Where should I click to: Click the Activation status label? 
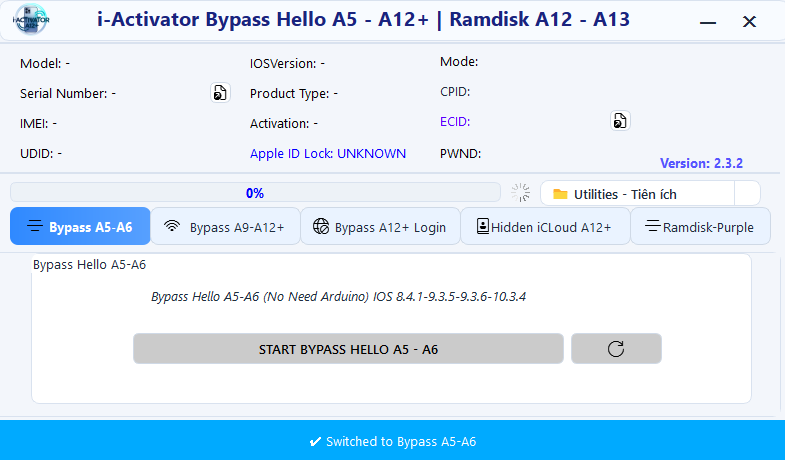click(x=284, y=124)
